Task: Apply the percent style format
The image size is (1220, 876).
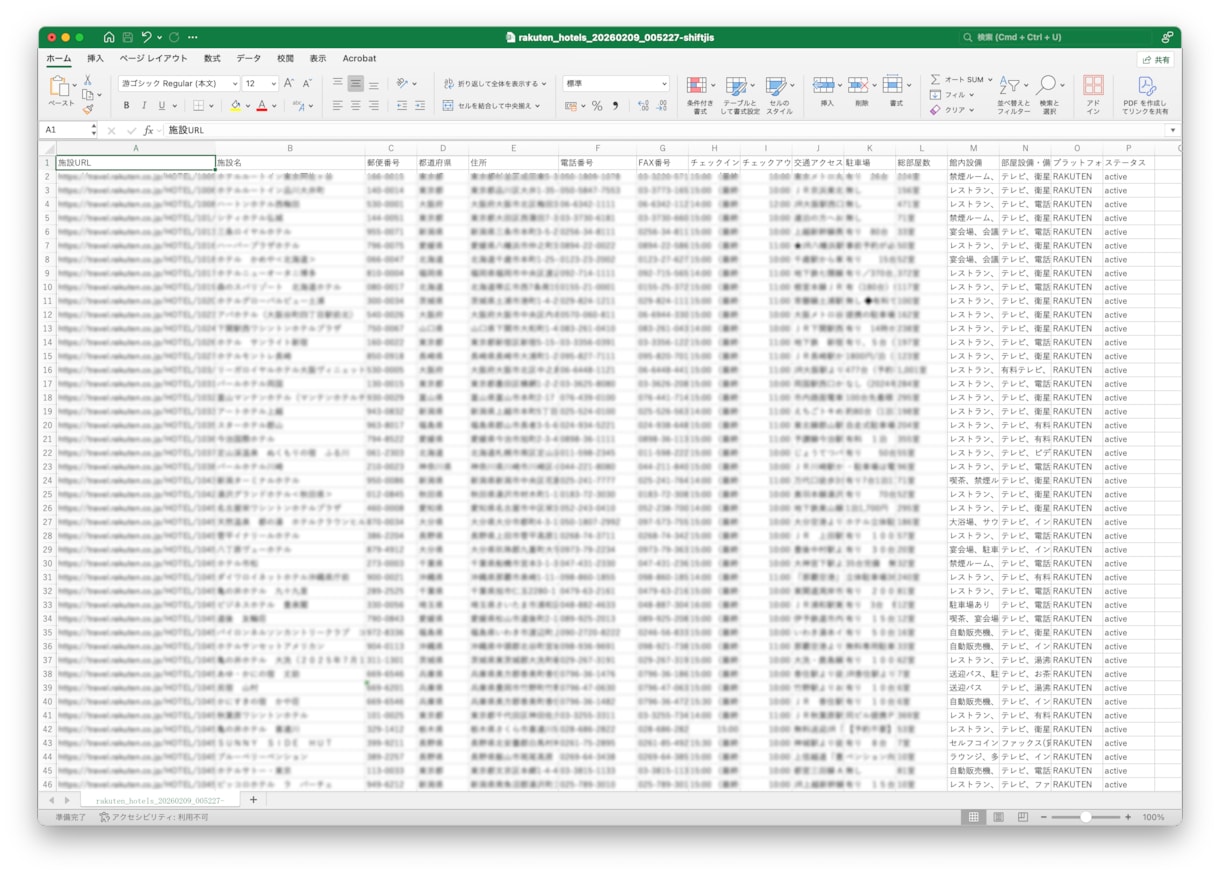Action: coord(597,105)
